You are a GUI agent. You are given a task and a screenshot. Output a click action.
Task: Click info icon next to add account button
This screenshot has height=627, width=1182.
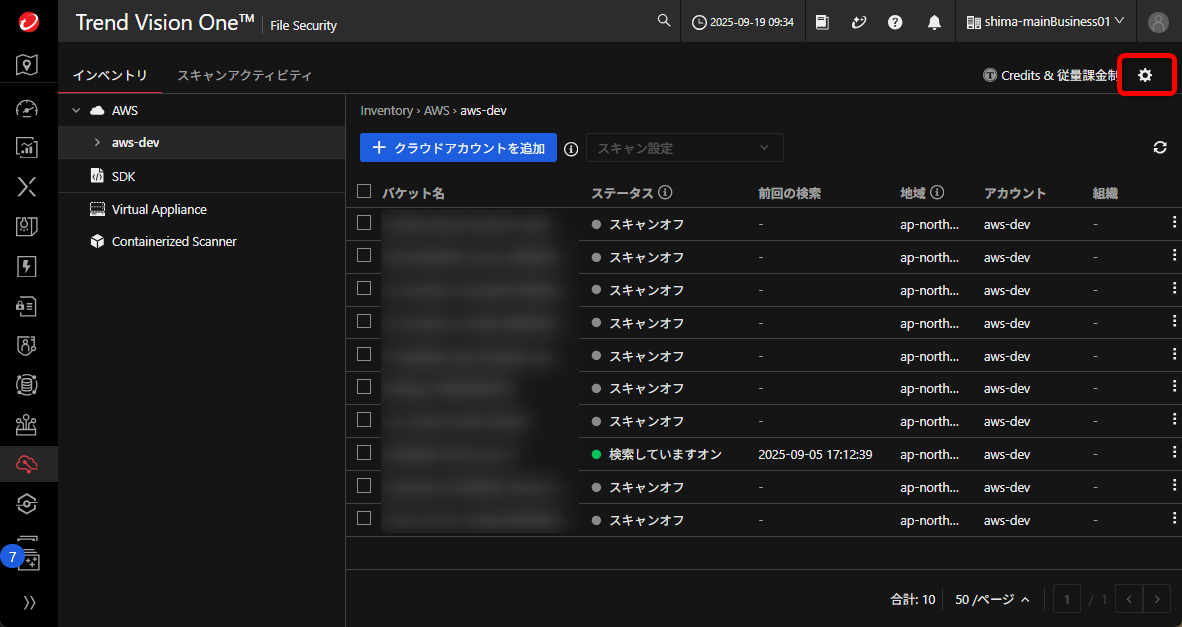(571, 148)
